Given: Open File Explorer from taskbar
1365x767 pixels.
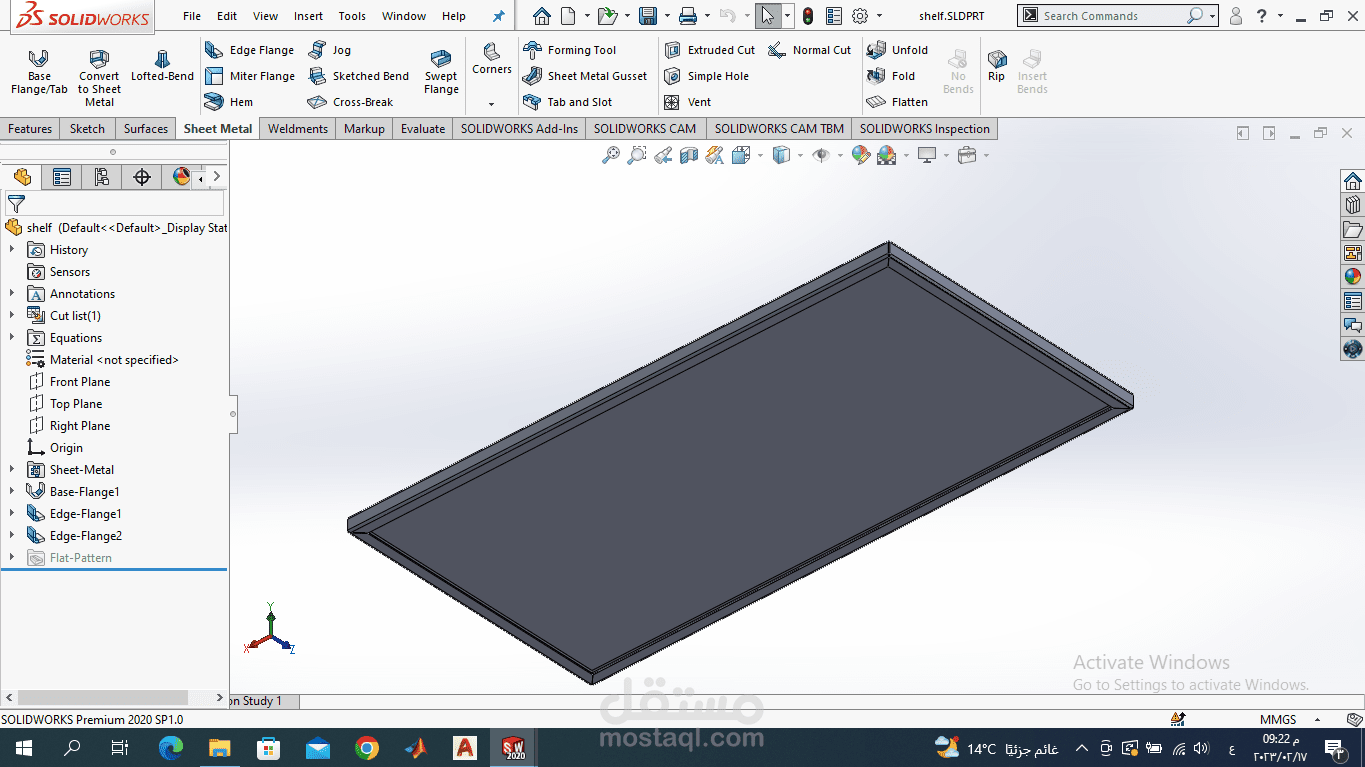Looking at the screenshot, I should click(x=220, y=747).
